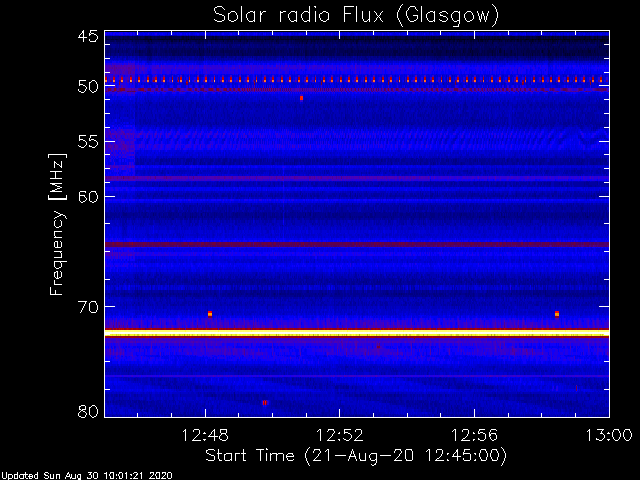640x480 pixels.
Task: Click the "Updated Sun Aug 30 10:01:21 2020" text
Action: (x=87, y=476)
